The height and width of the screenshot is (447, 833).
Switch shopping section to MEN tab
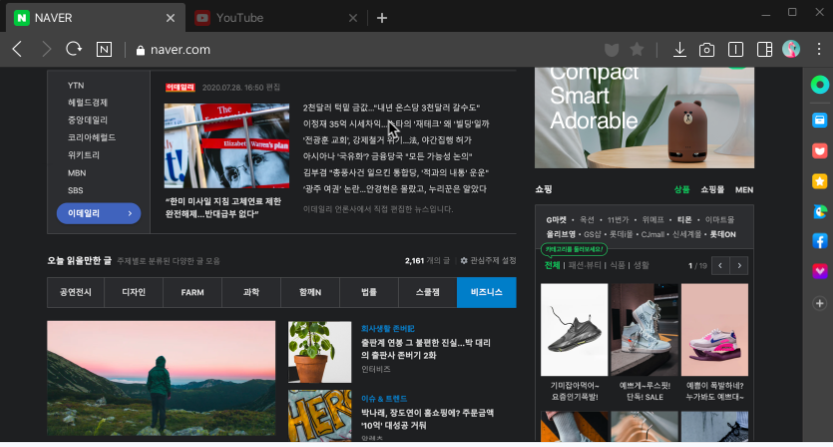point(744,190)
